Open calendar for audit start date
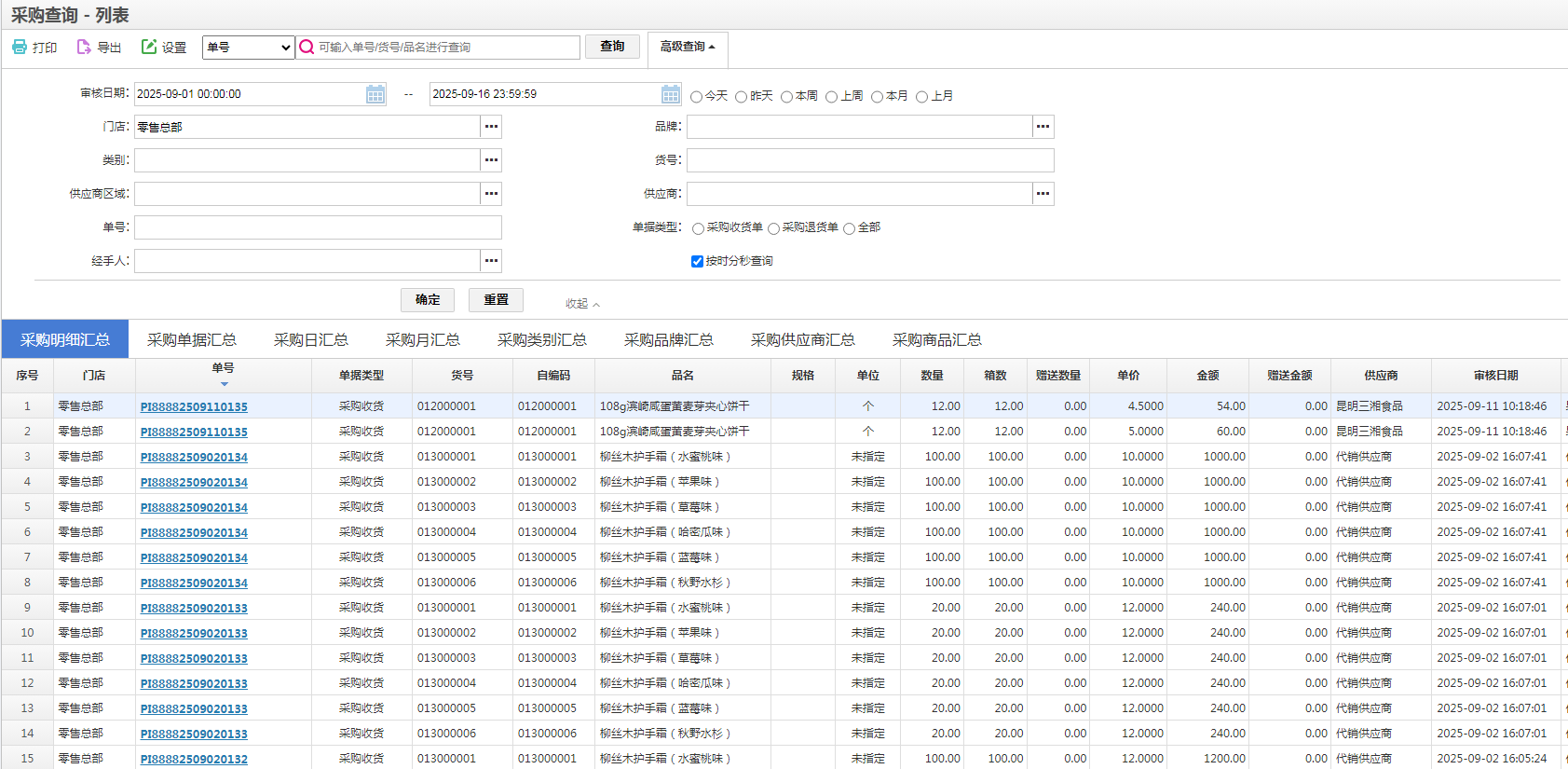1568x769 pixels. coord(375,94)
